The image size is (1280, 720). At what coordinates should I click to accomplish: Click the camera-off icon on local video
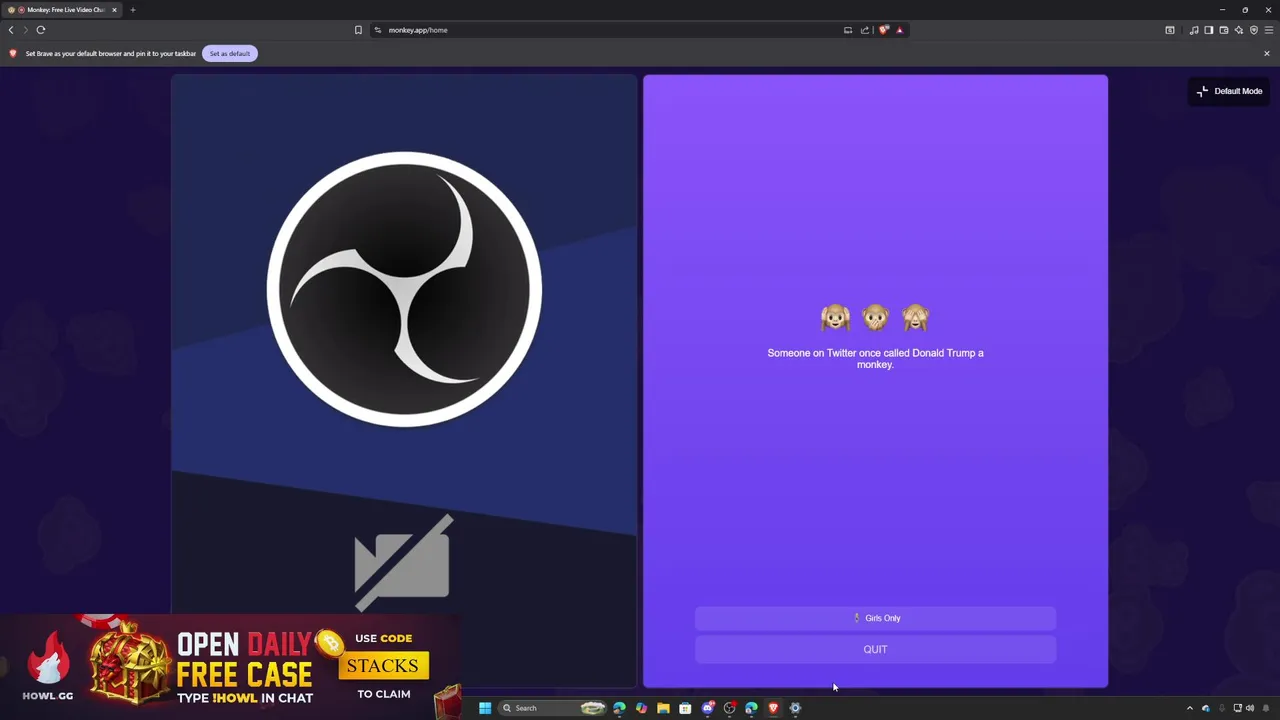tap(403, 562)
